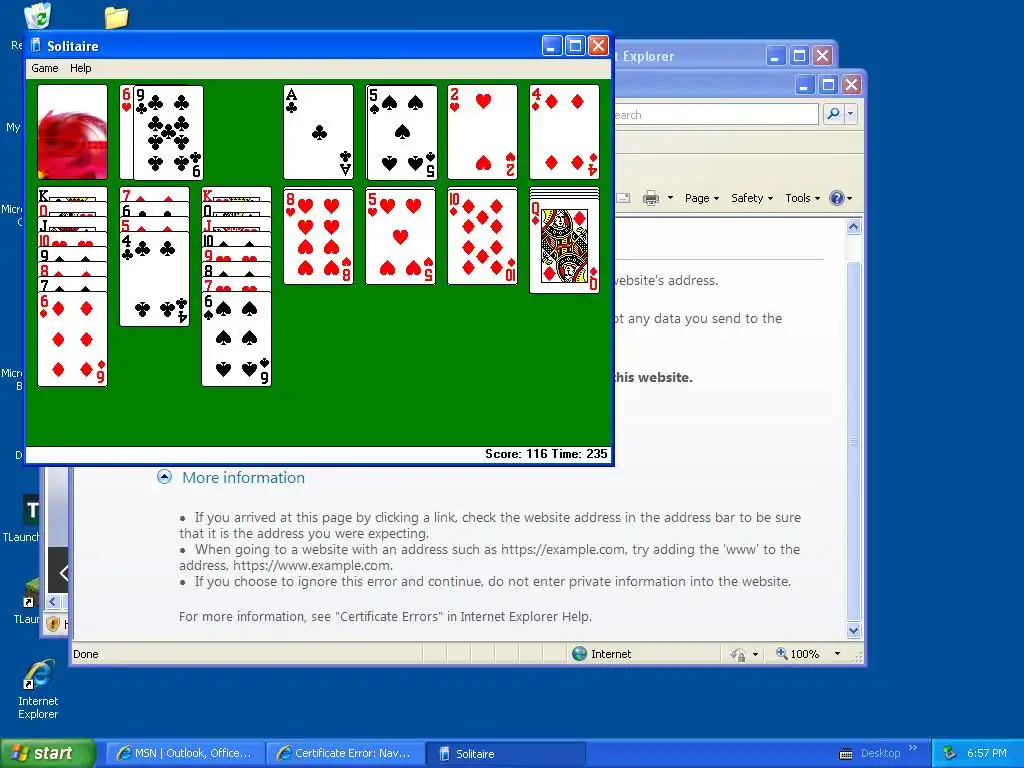The height and width of the screenshot is (768, 1024).
Task: Click the Read Mail icon in IE toolbar
Action: pos(623,198)
